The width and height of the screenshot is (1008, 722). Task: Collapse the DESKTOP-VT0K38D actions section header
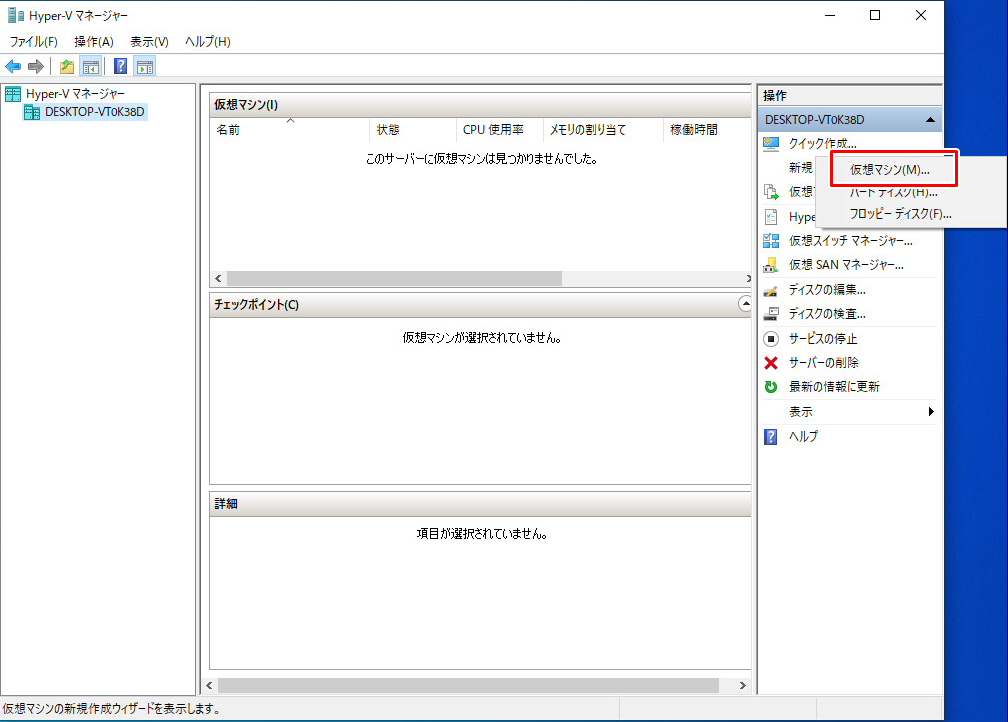click(x=931, y=120)
